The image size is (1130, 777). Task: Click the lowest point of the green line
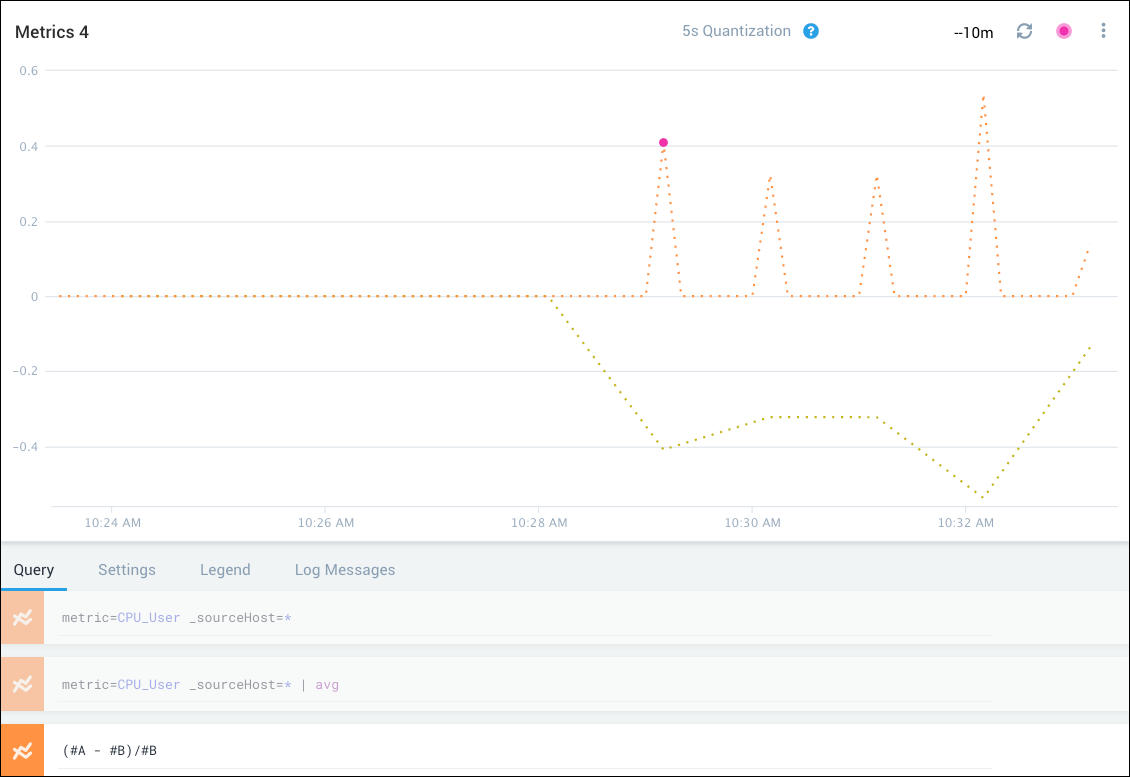(x=983, y=497)
